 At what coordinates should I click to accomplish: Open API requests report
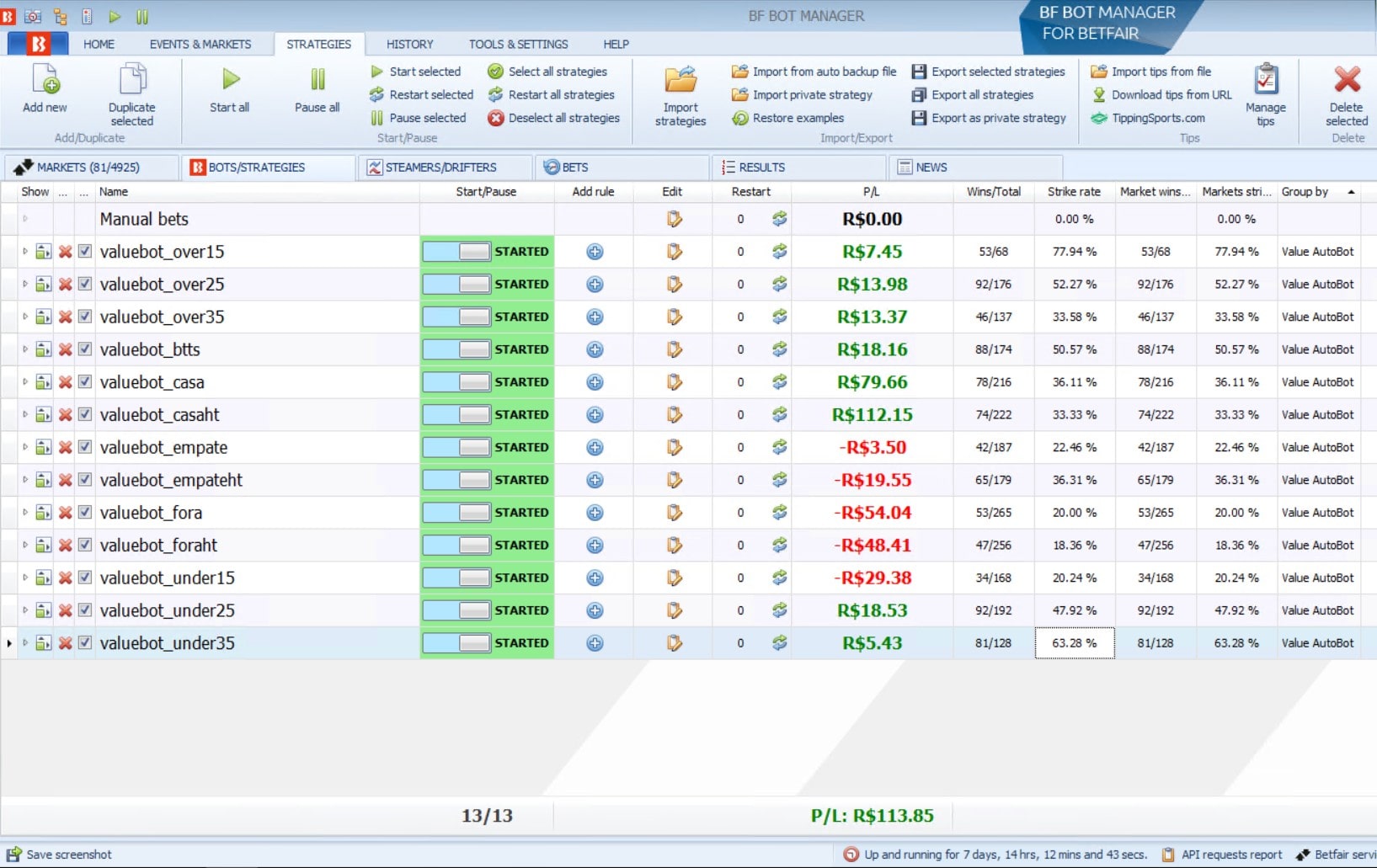click(1222, 855)
